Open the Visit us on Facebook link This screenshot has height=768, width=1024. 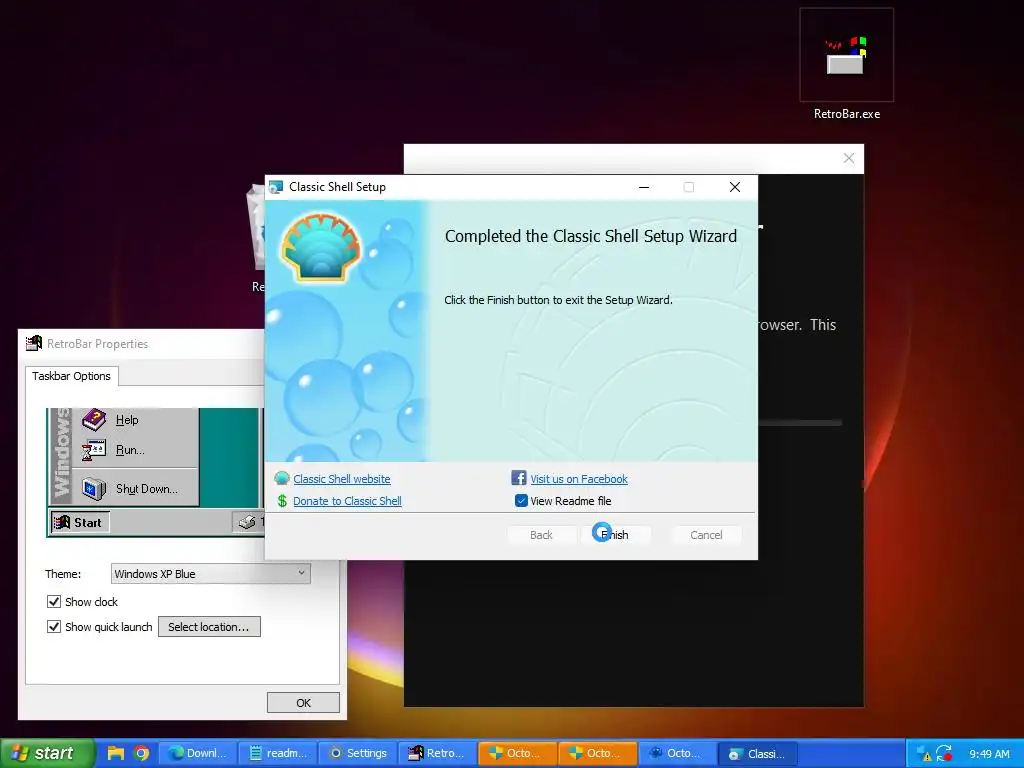click(x=579, y=479)
